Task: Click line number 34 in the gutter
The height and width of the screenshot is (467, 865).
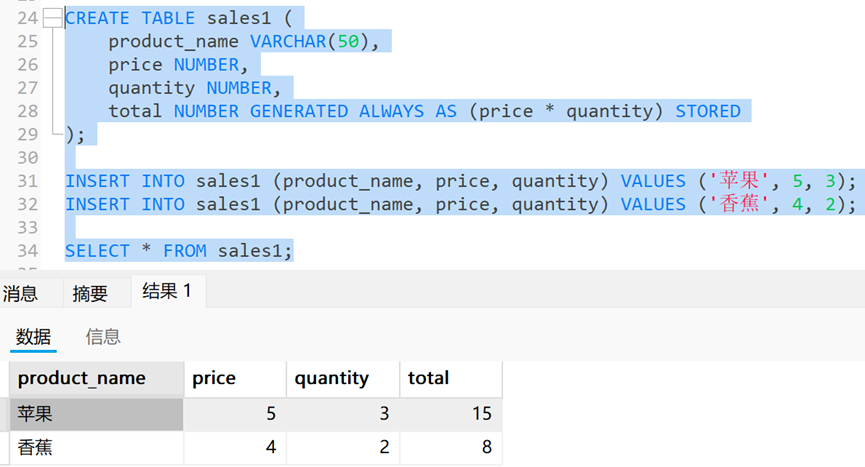Action: 27,251
